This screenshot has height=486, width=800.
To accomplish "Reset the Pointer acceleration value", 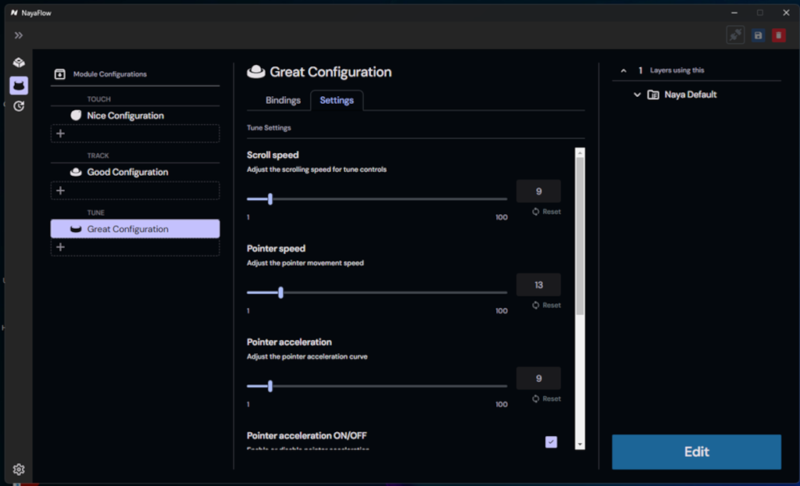I will tap(546, 399).
